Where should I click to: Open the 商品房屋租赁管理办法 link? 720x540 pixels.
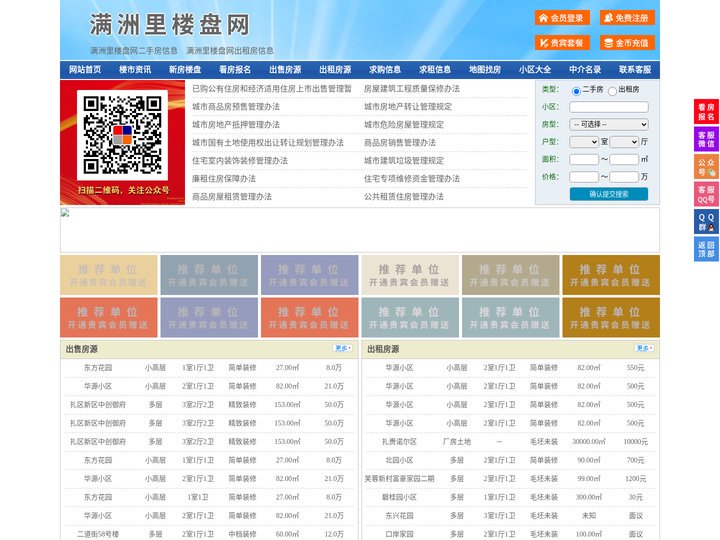232,197
